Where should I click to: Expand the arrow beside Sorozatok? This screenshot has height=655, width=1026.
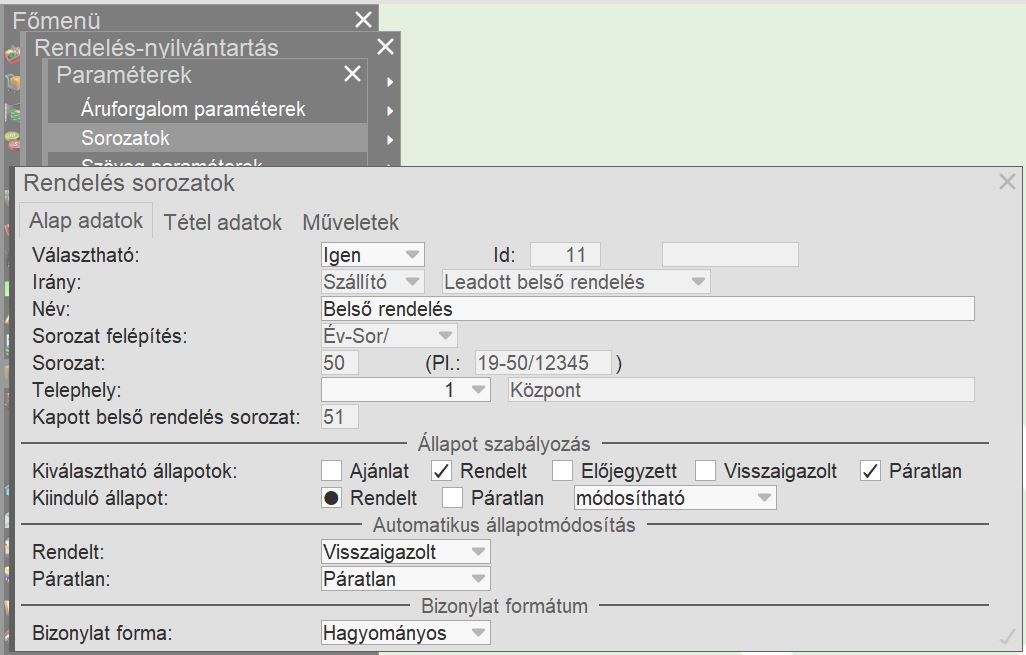click(x=389, y=139)
